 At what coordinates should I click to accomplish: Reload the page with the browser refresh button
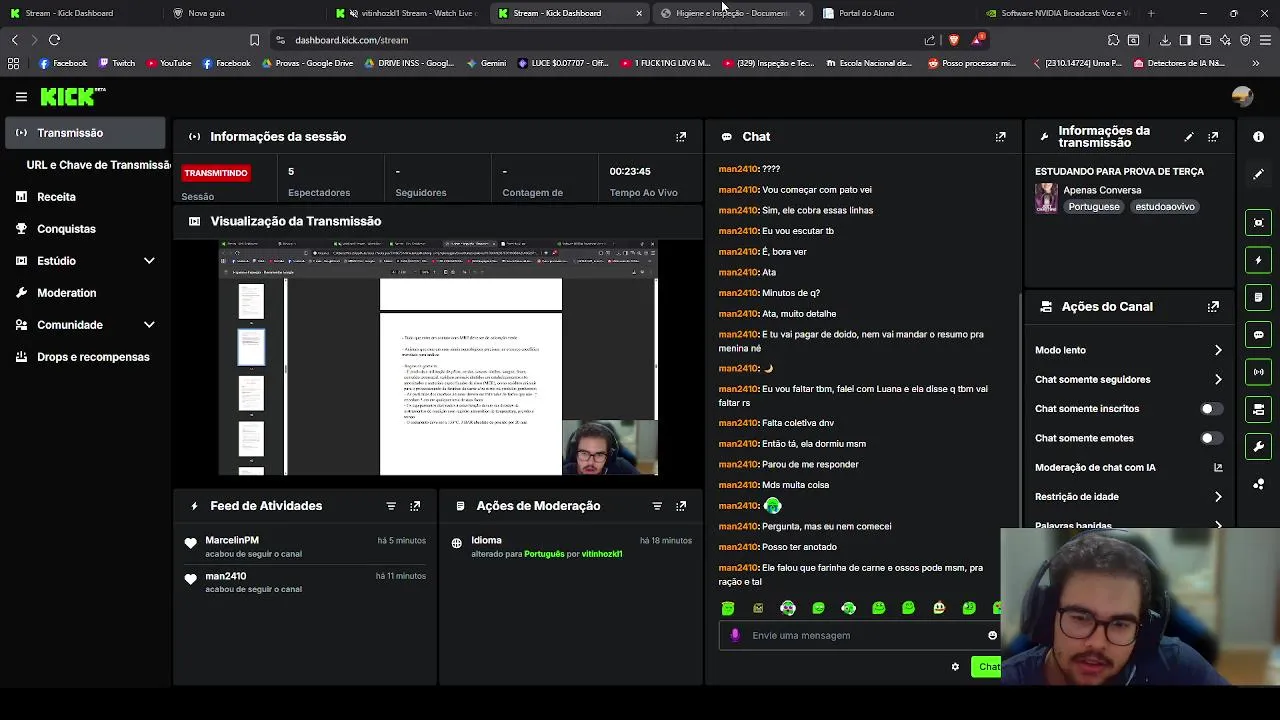click(54, 40)
